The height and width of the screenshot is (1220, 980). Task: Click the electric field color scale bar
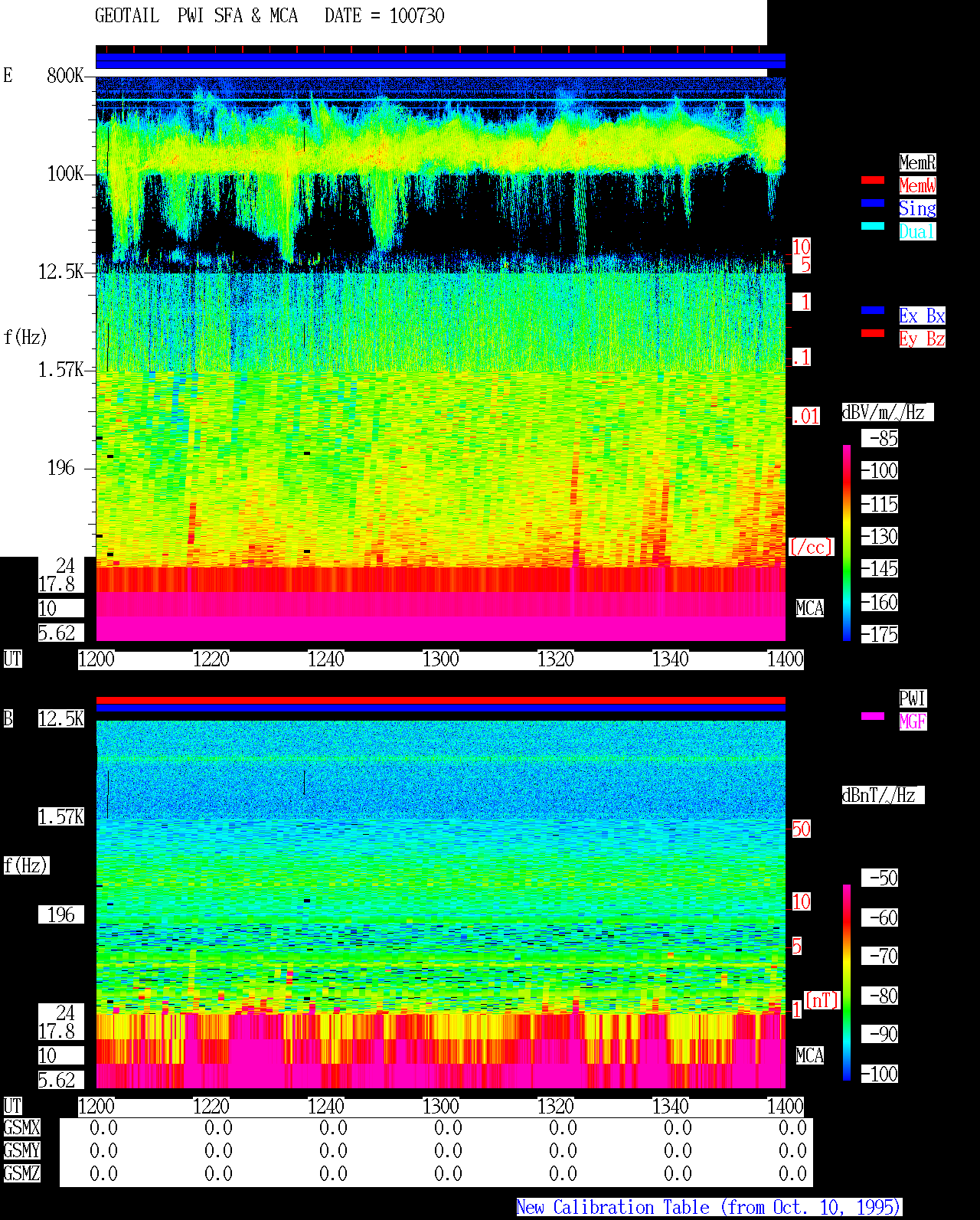(847, 542)
